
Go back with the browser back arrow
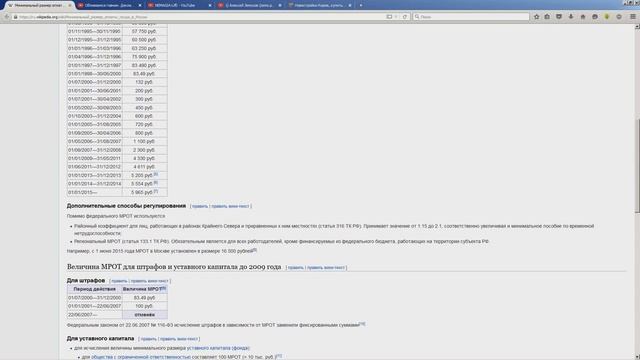[7, 17]
